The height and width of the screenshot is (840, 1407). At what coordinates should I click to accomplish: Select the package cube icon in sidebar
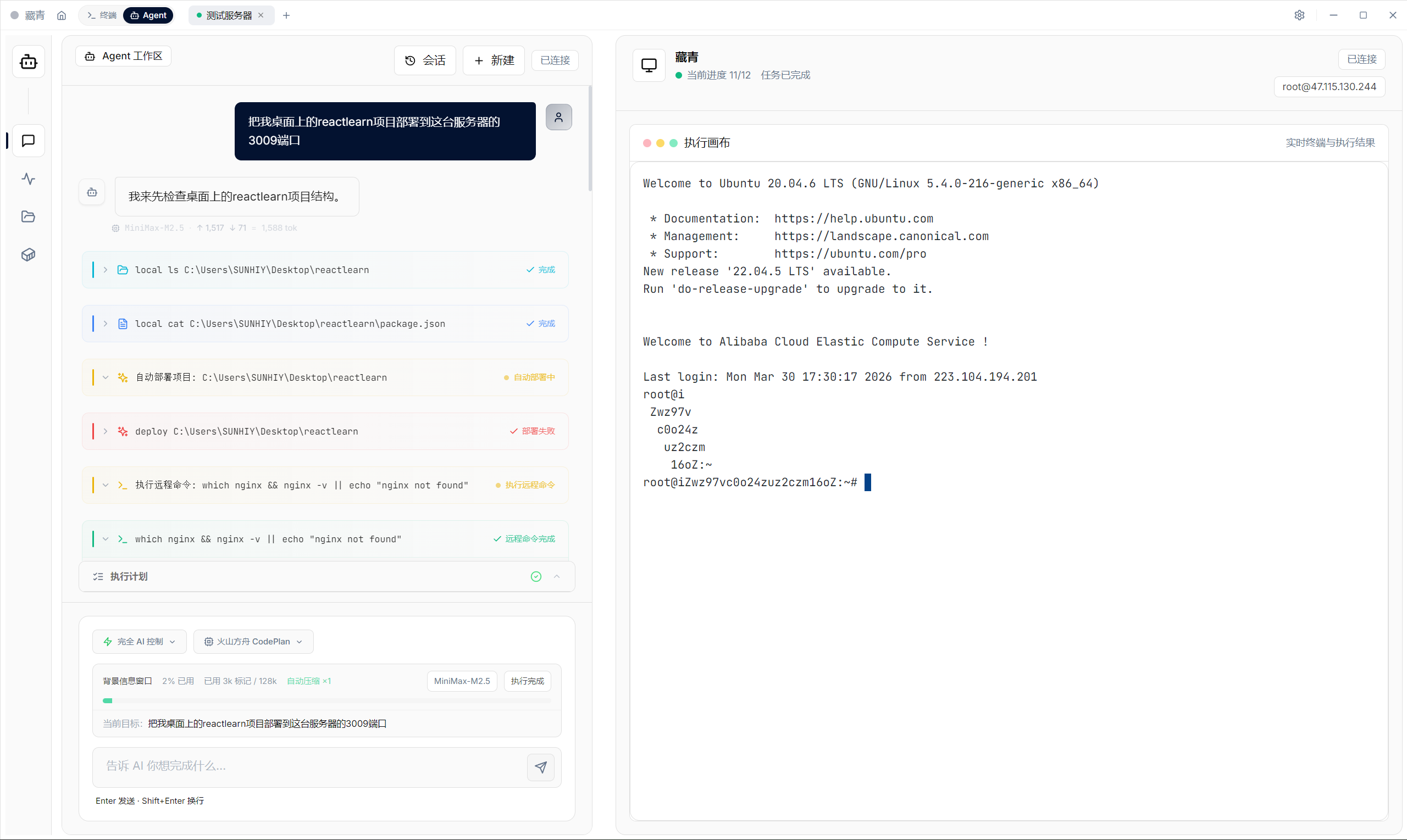pyautogui.click(x=29, y=255)
